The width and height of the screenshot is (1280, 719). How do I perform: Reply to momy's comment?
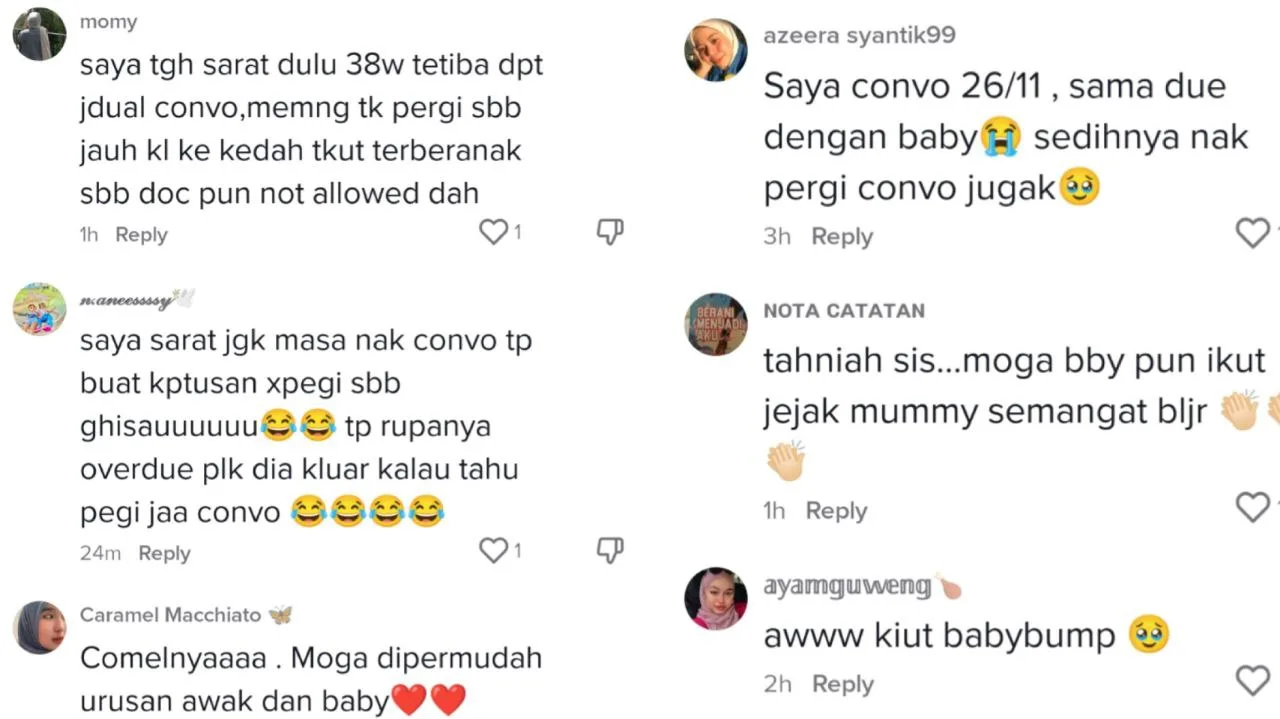(x=141, y=235)
